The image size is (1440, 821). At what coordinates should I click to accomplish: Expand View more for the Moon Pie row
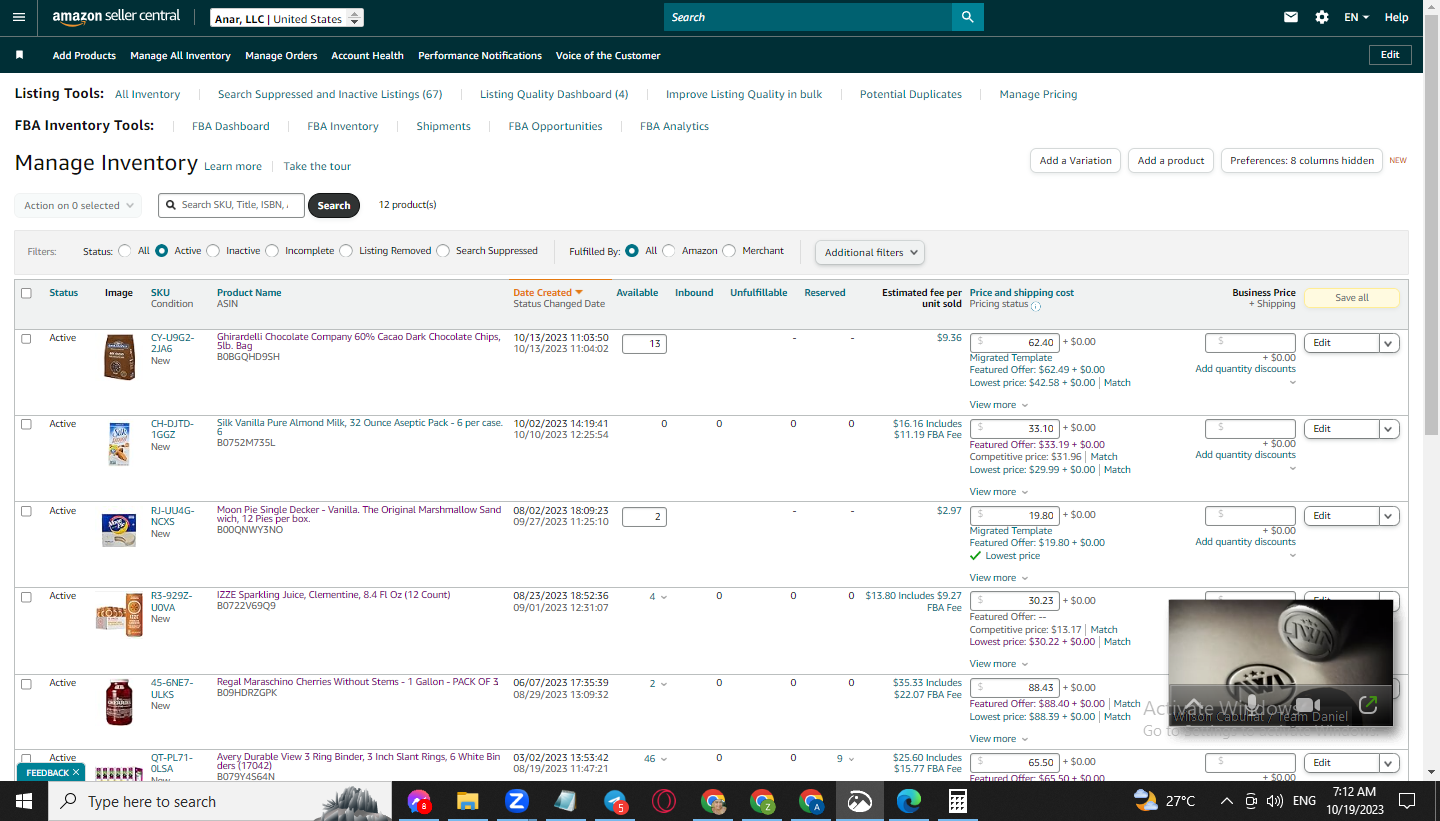[998, 578]
